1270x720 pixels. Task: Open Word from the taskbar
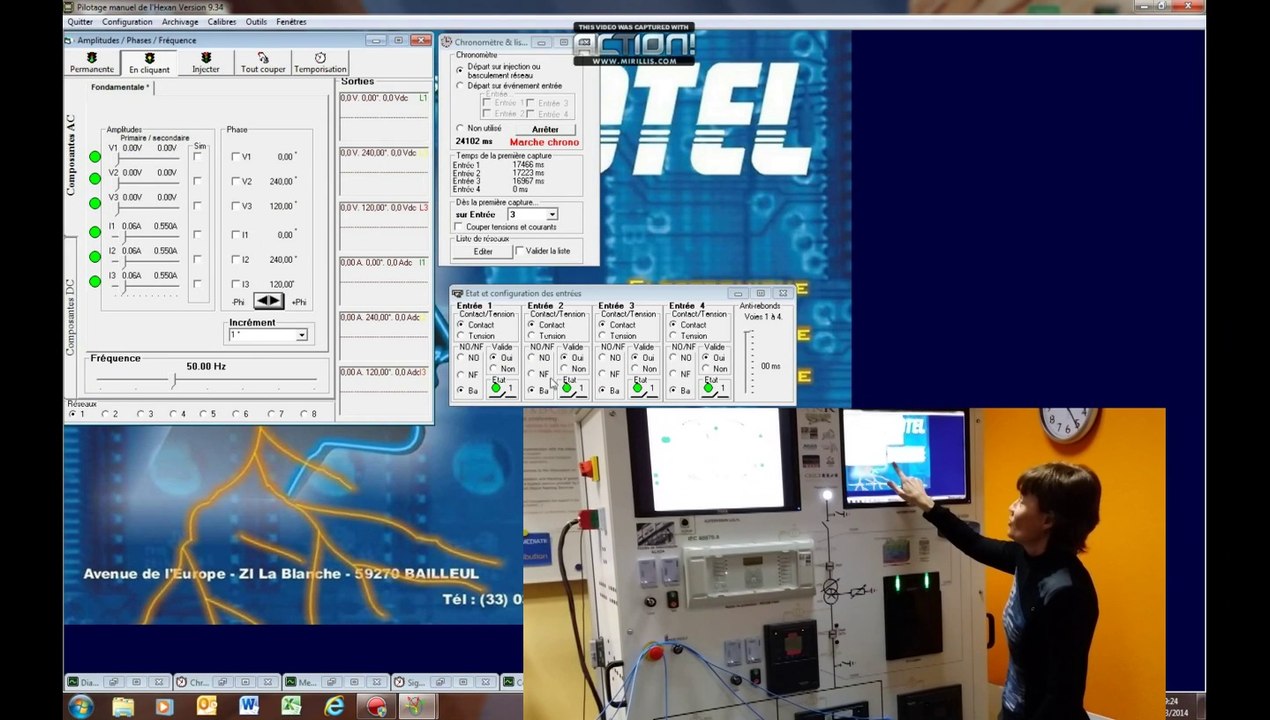point(249,706)
